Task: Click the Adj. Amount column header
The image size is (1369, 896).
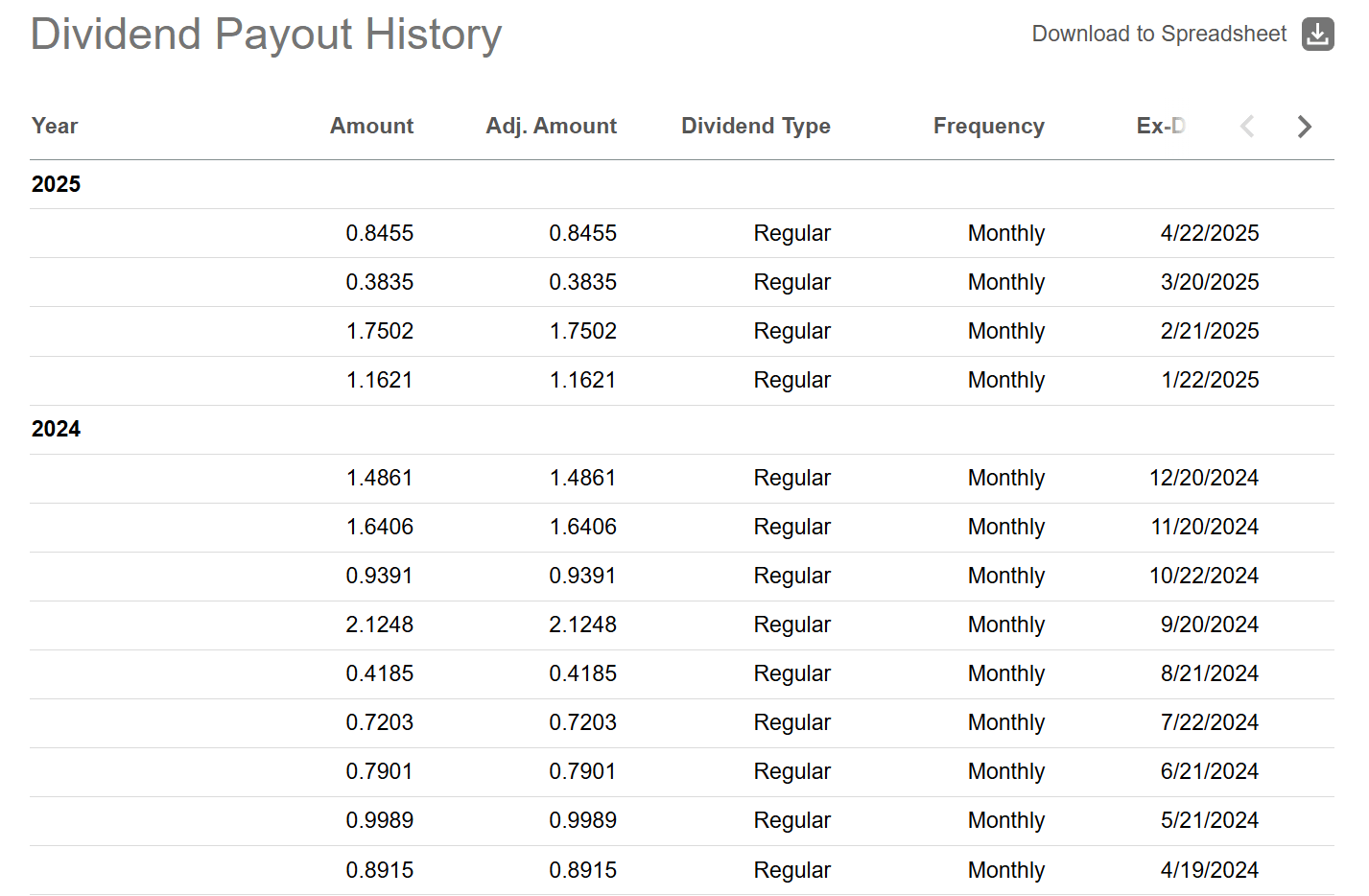Action: pyautogui.click(x=551, y=126)
